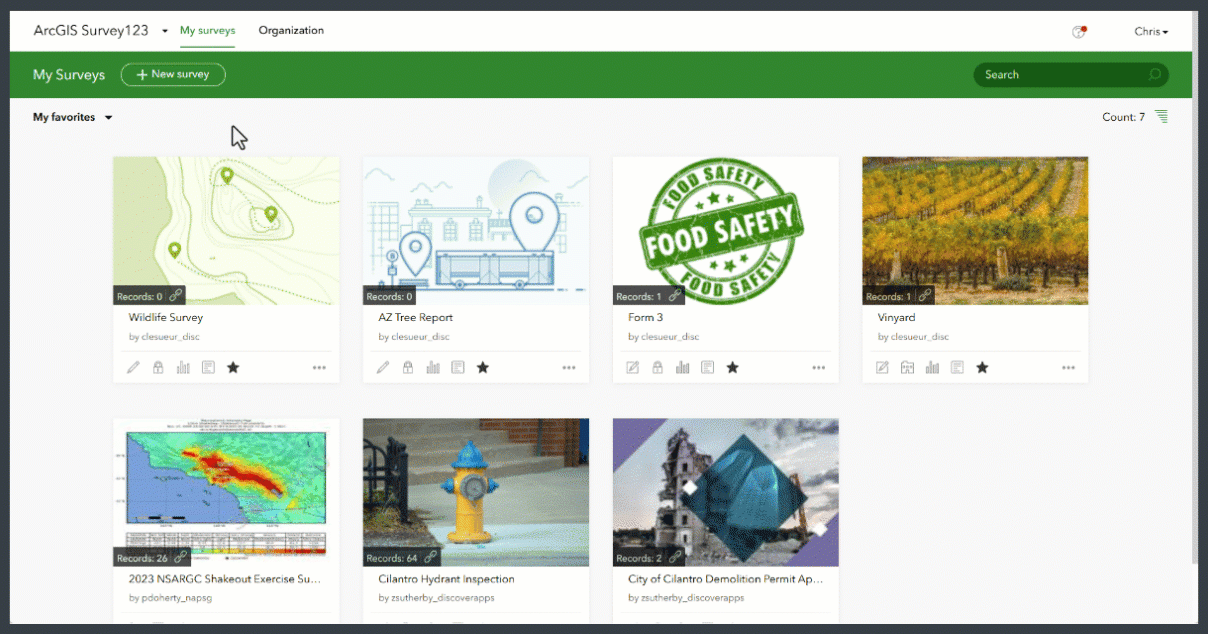Open more options for Wildlife Survey
Screen dimensions: 1208x634
tap(319, 368)
